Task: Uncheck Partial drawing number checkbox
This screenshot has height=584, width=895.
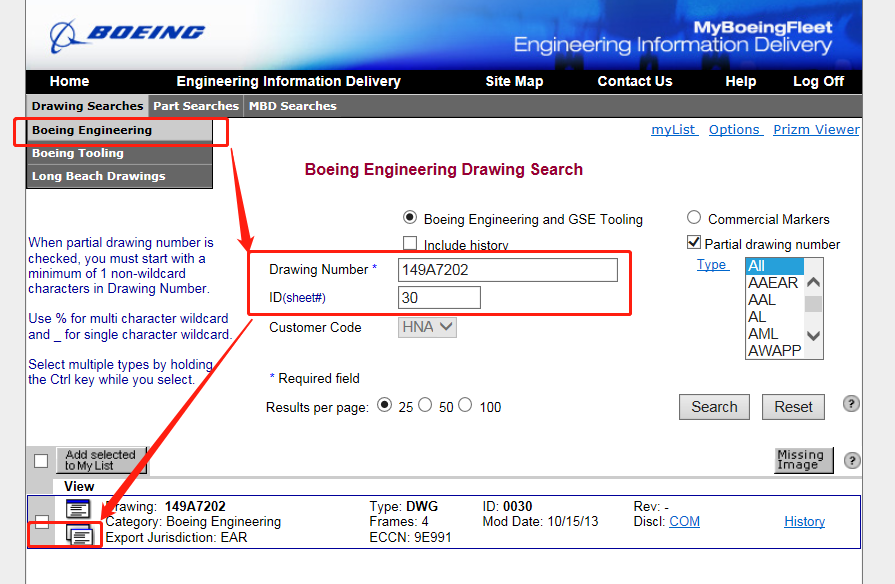Action: [694, 243]
